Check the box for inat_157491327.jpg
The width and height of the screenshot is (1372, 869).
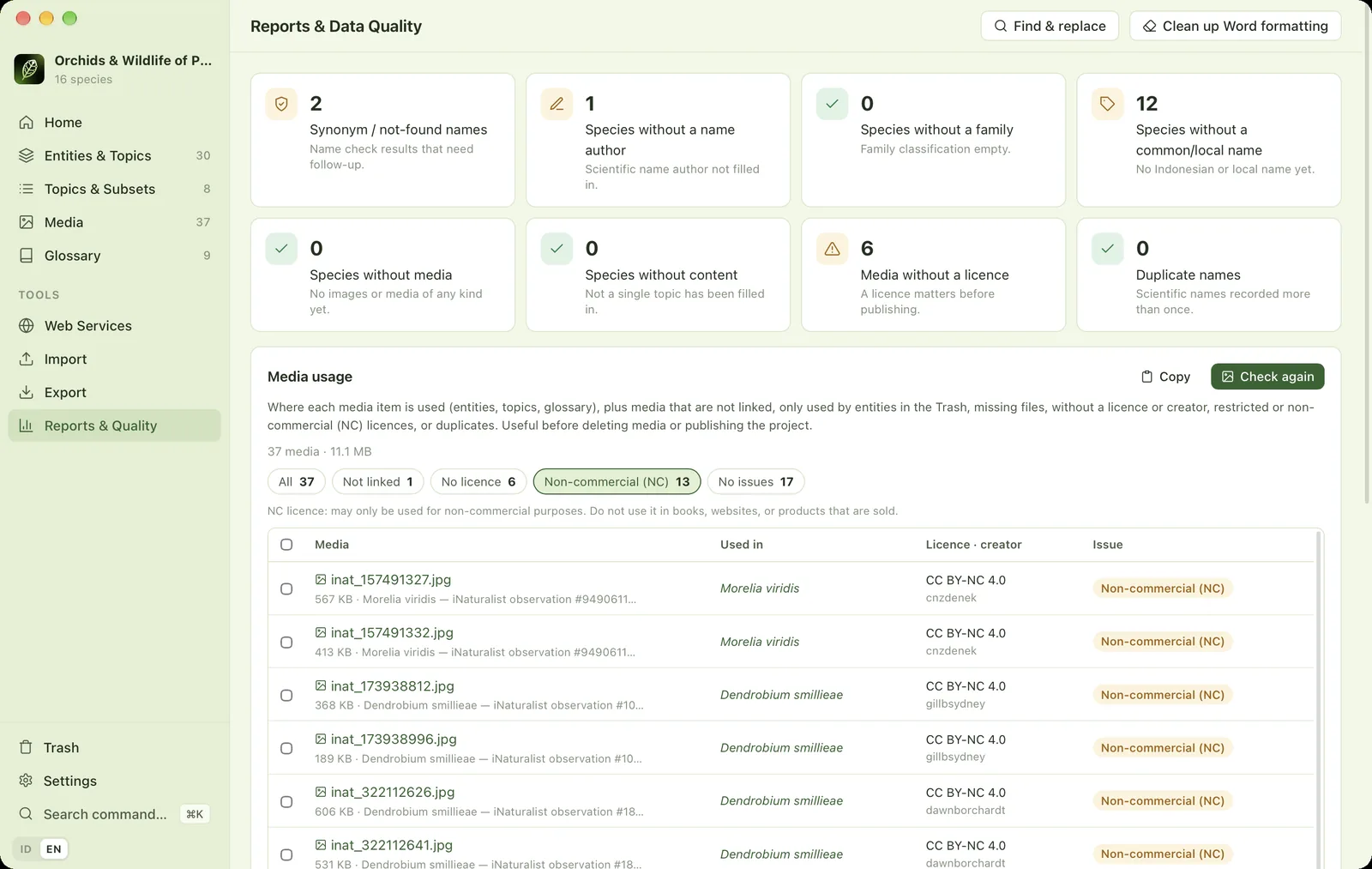286,589
